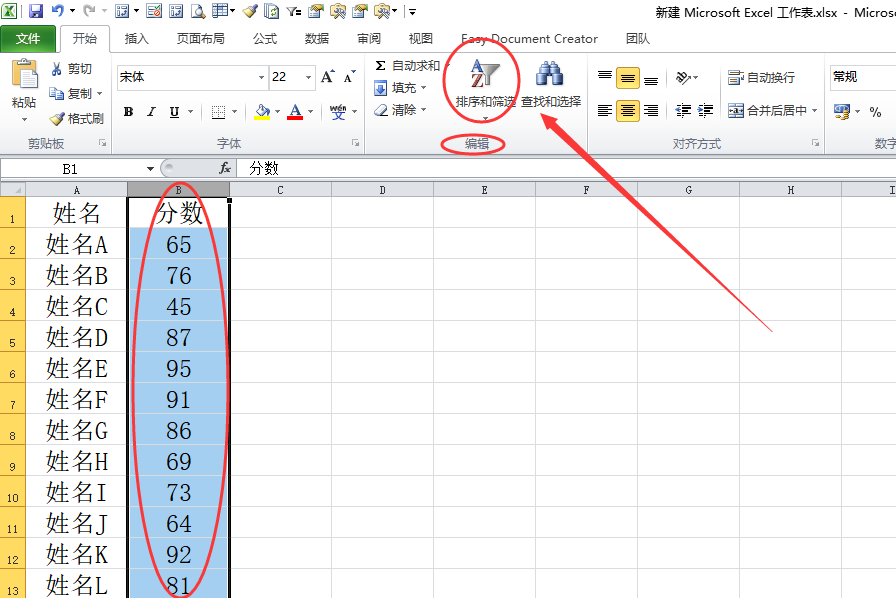Switch to the 视图 tab

click(x=421, y=39)
